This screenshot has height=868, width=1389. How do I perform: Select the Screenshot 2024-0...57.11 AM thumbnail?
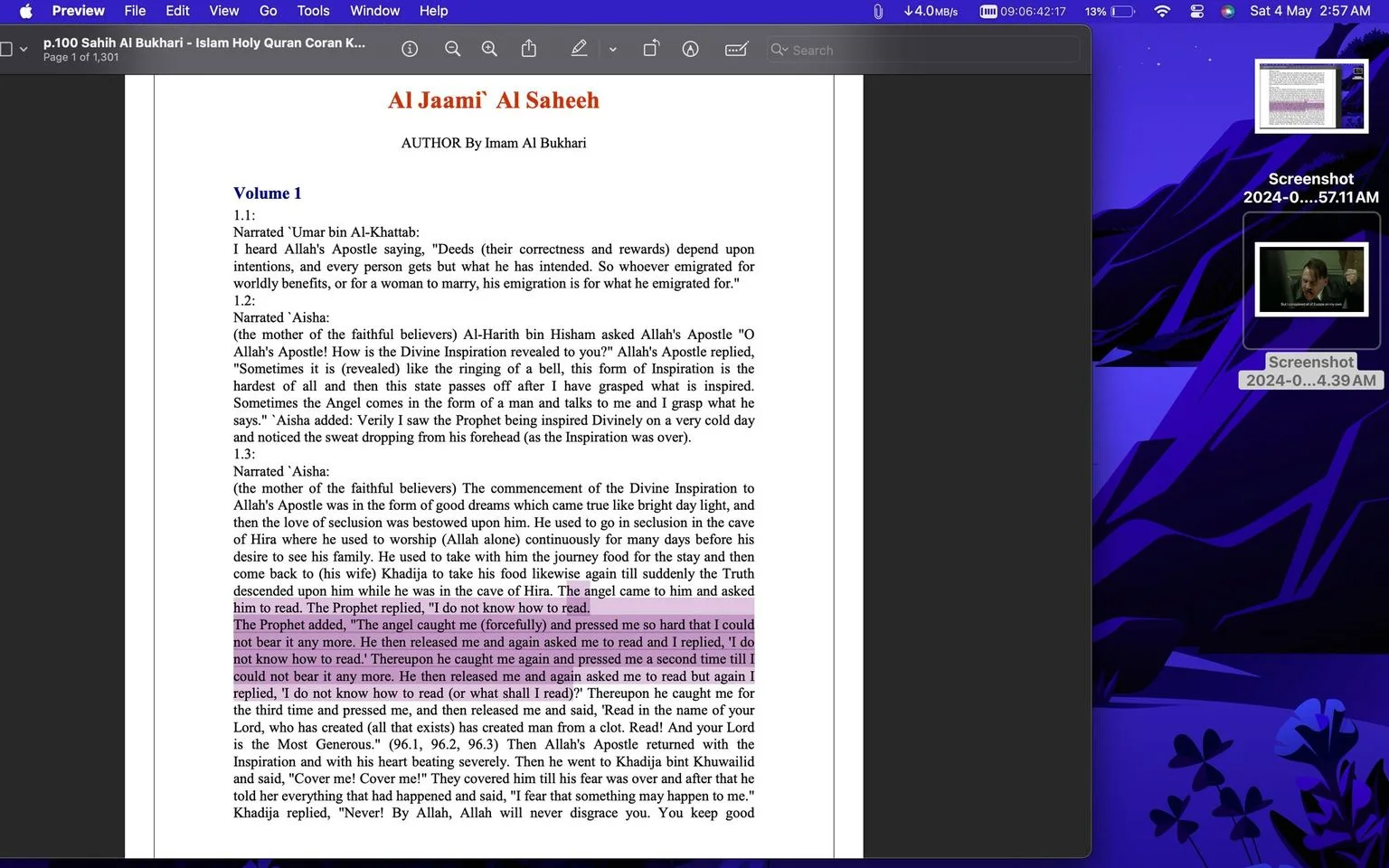pyautogui.click(x=1311, y=96)
